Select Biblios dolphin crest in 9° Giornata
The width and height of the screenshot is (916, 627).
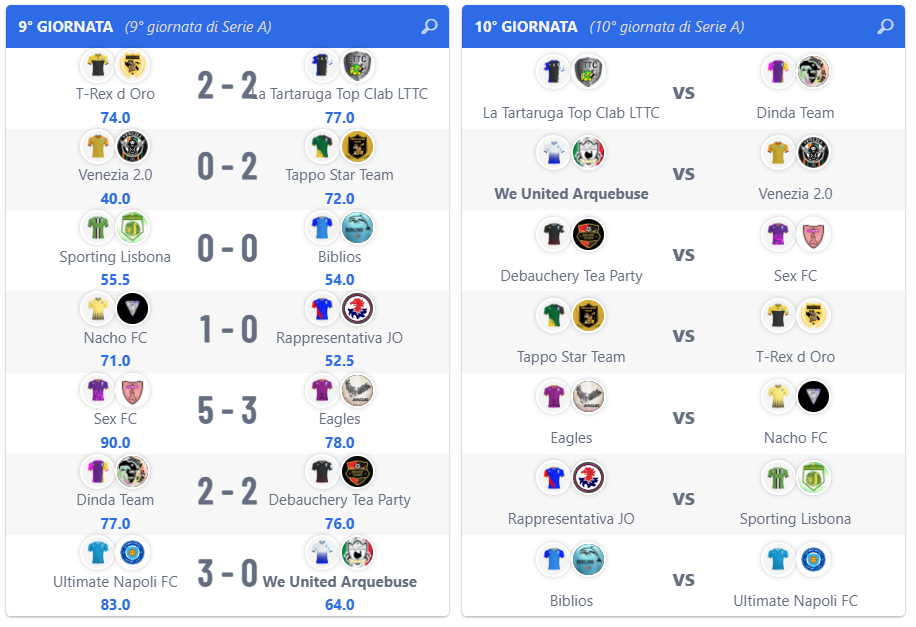357,227
